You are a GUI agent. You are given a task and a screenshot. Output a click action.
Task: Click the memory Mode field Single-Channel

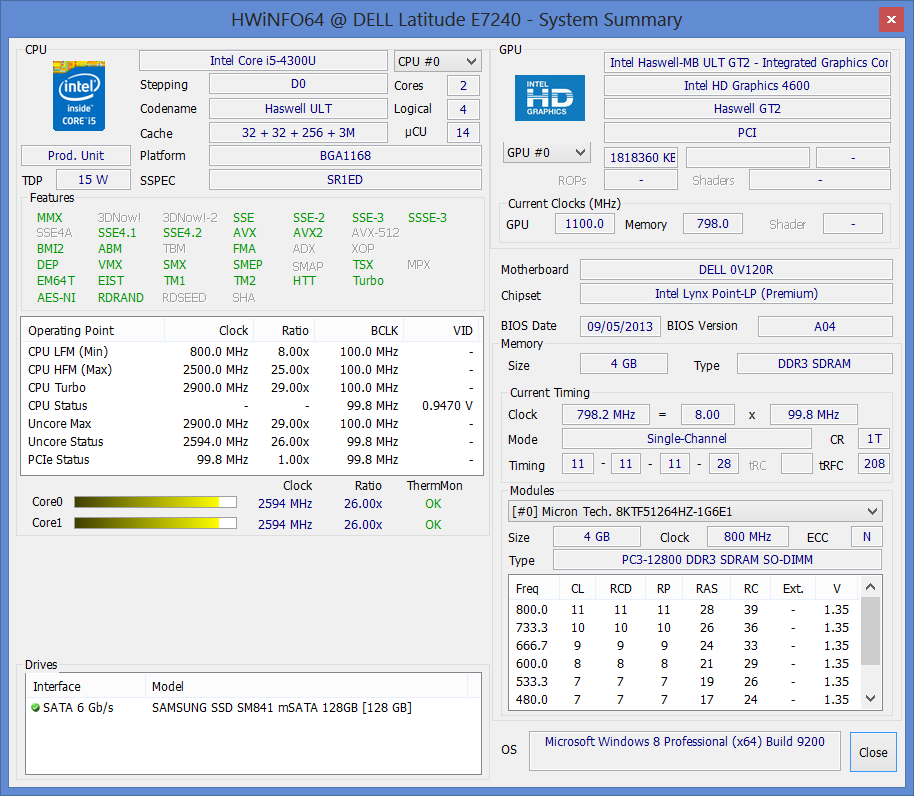pyautogui.click(x=687, y=438)
